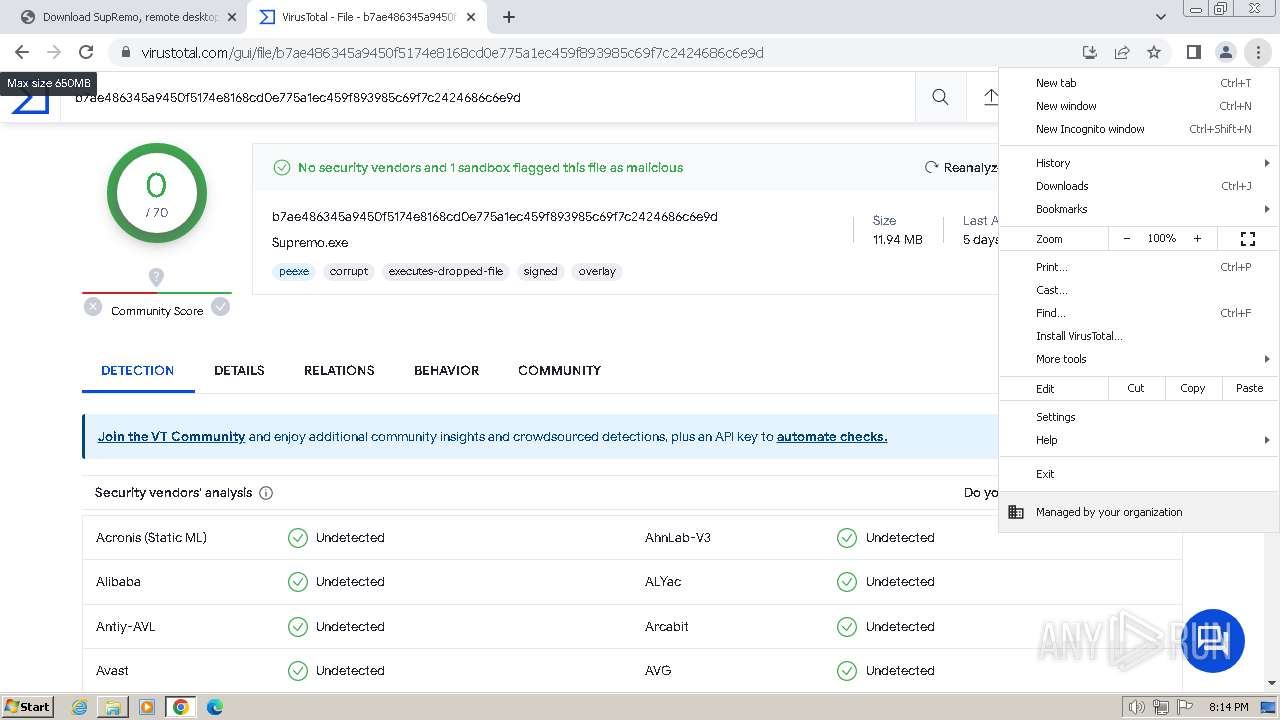
Task: Expand the Bookmarks submenu
Action: 1139,209
